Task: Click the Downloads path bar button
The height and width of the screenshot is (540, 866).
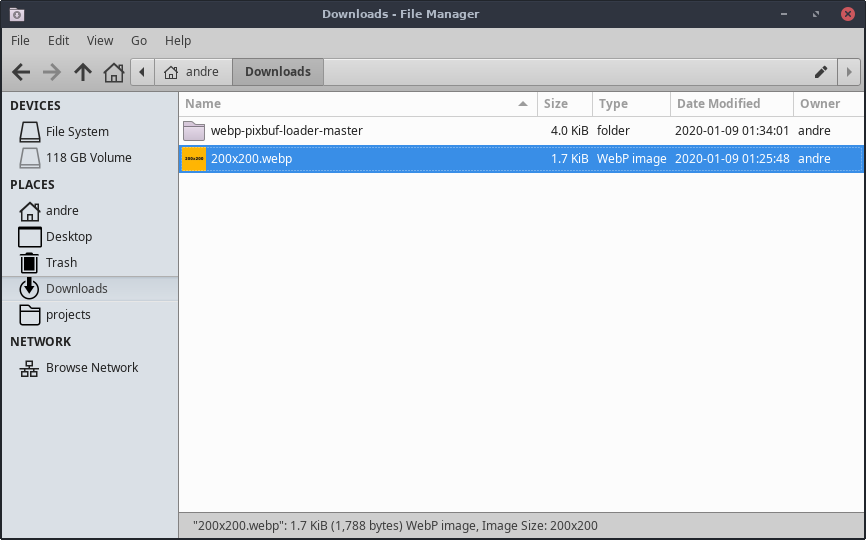Action: 277,72
